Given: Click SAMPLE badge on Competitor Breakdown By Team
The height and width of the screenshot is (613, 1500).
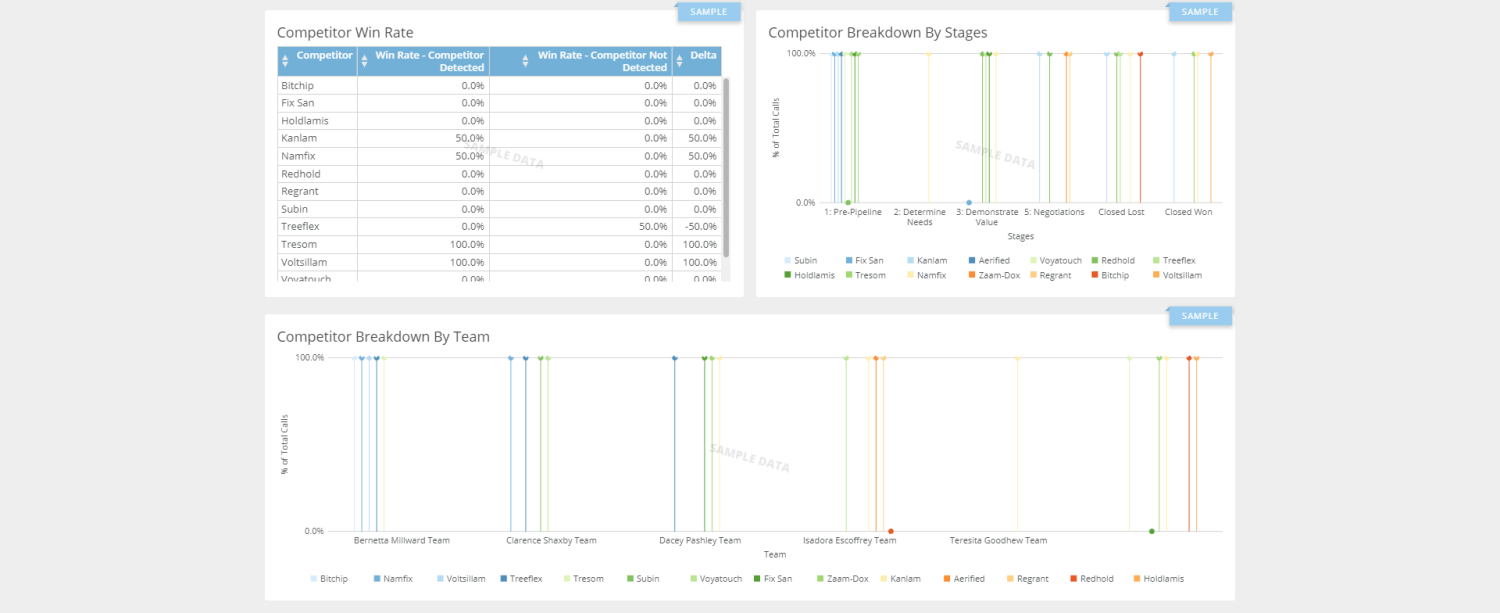Looking at the screenshot, I should [x=1200, y=316].
